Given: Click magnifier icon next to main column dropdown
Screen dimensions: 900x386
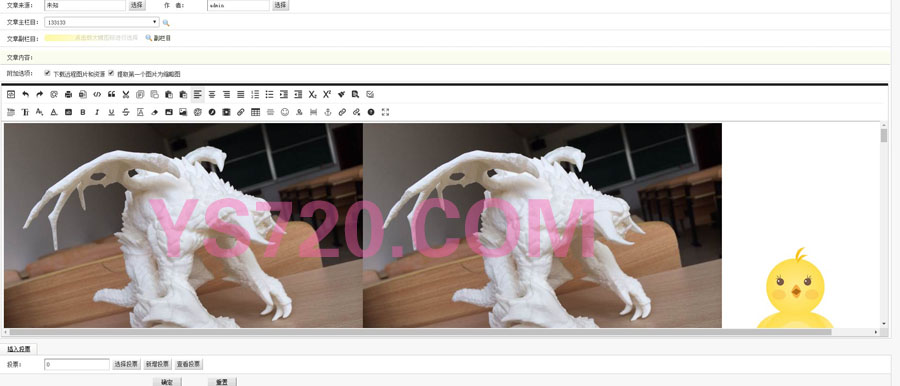Looking at the screenshot, I should point(166,23).
